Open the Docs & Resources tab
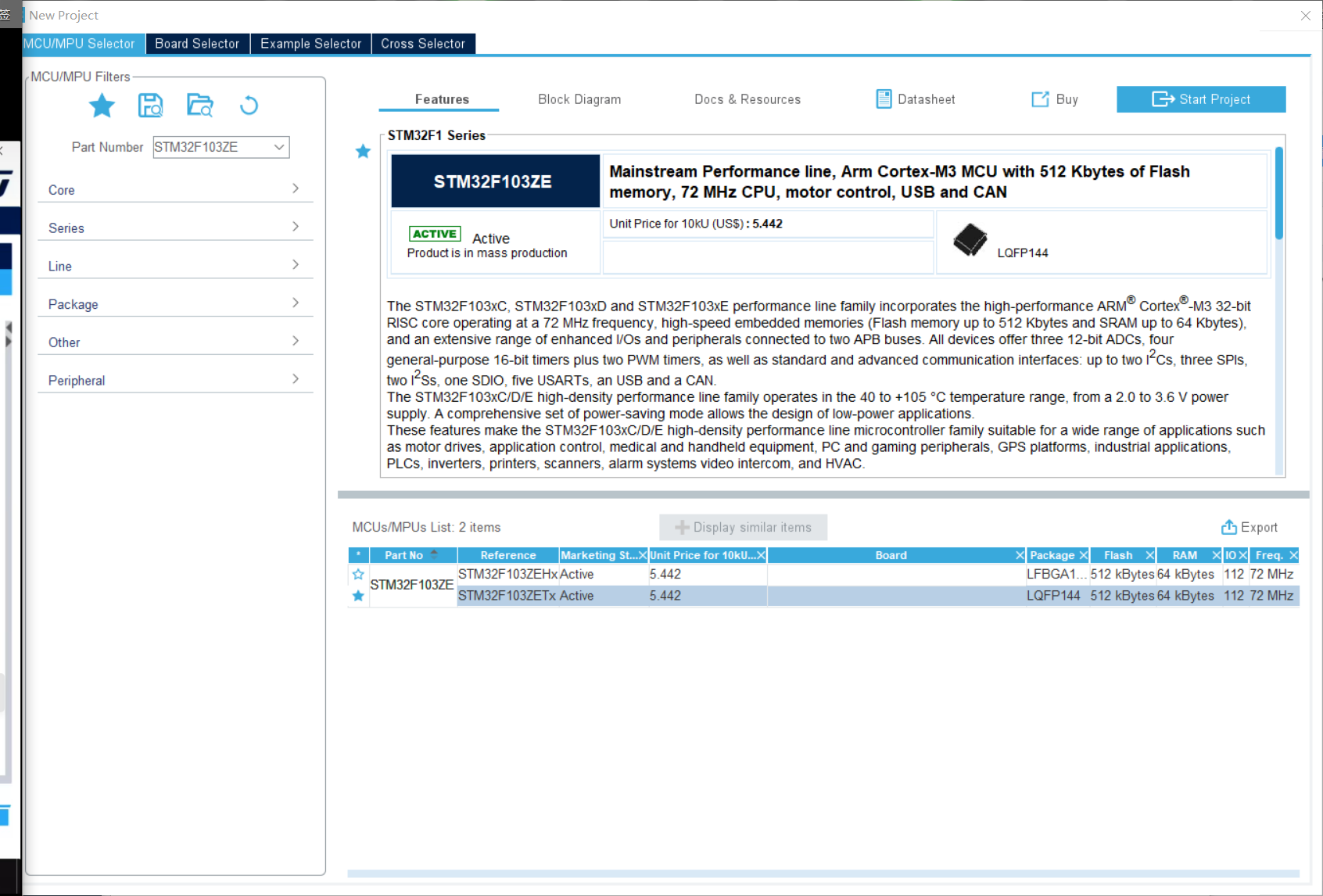This screenshot has width=1323, height=896. click(x=748, y=99)
